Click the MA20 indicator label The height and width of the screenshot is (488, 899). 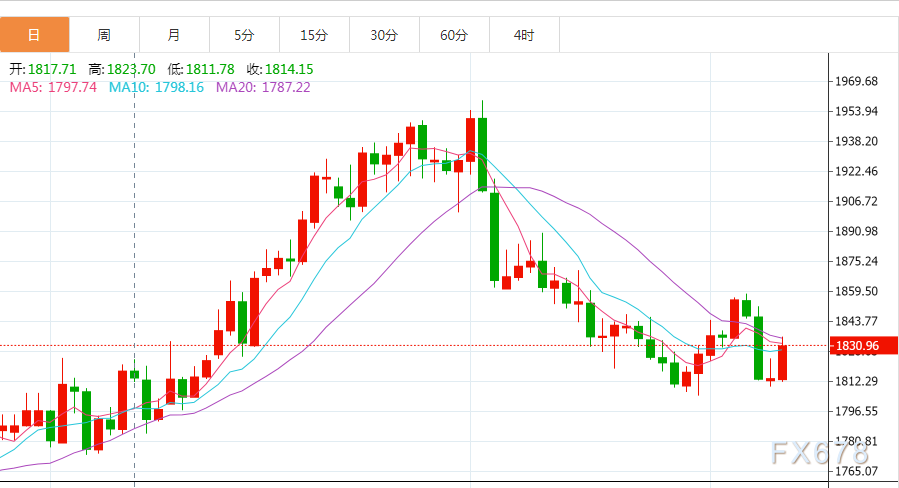[263, 87]
